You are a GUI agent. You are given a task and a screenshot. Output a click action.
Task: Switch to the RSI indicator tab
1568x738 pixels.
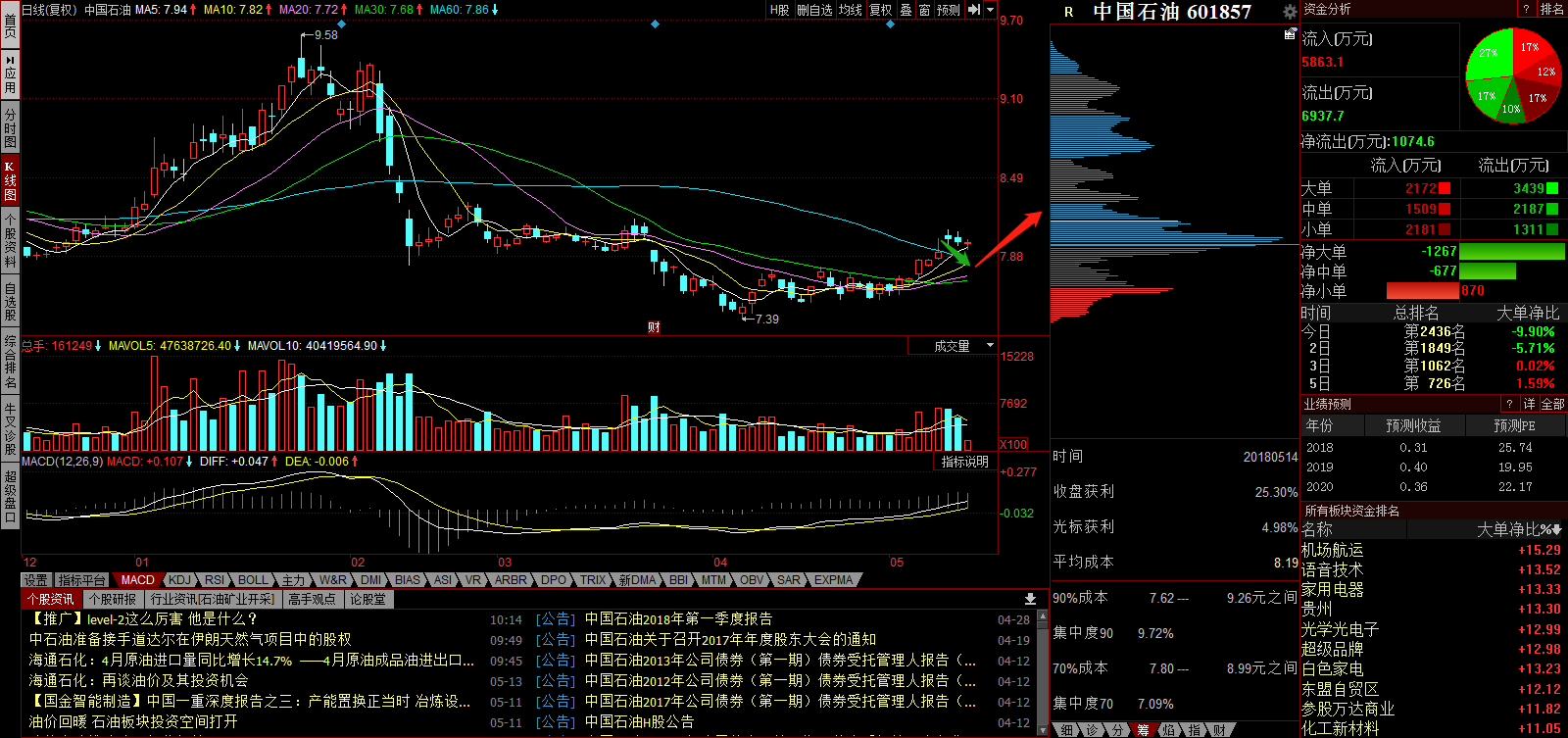coord(215,580)
